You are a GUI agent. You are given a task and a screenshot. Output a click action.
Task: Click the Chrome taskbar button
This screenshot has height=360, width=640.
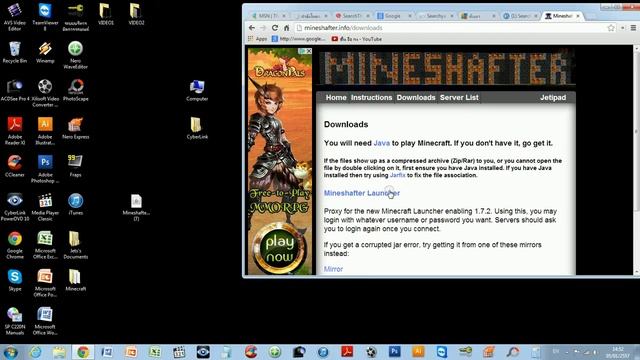point(83,352)
